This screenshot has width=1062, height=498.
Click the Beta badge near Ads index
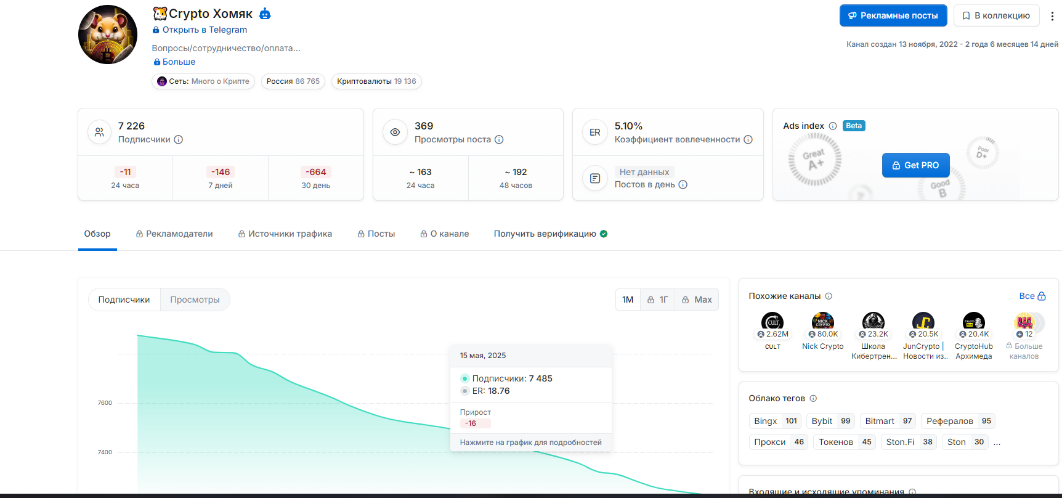click(854, 126)
